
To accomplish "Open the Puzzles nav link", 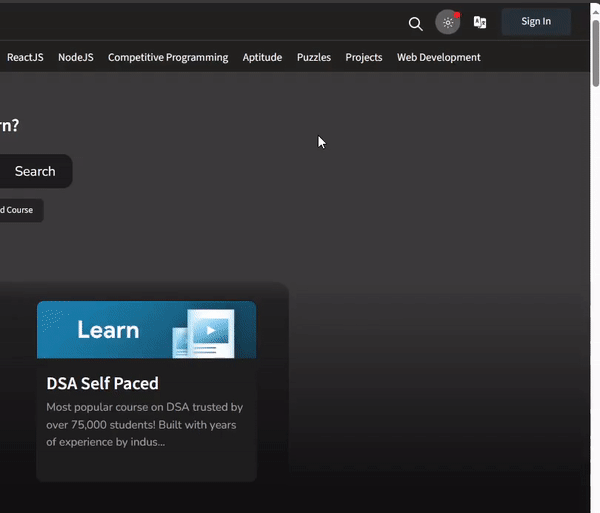I will point(314,57).
